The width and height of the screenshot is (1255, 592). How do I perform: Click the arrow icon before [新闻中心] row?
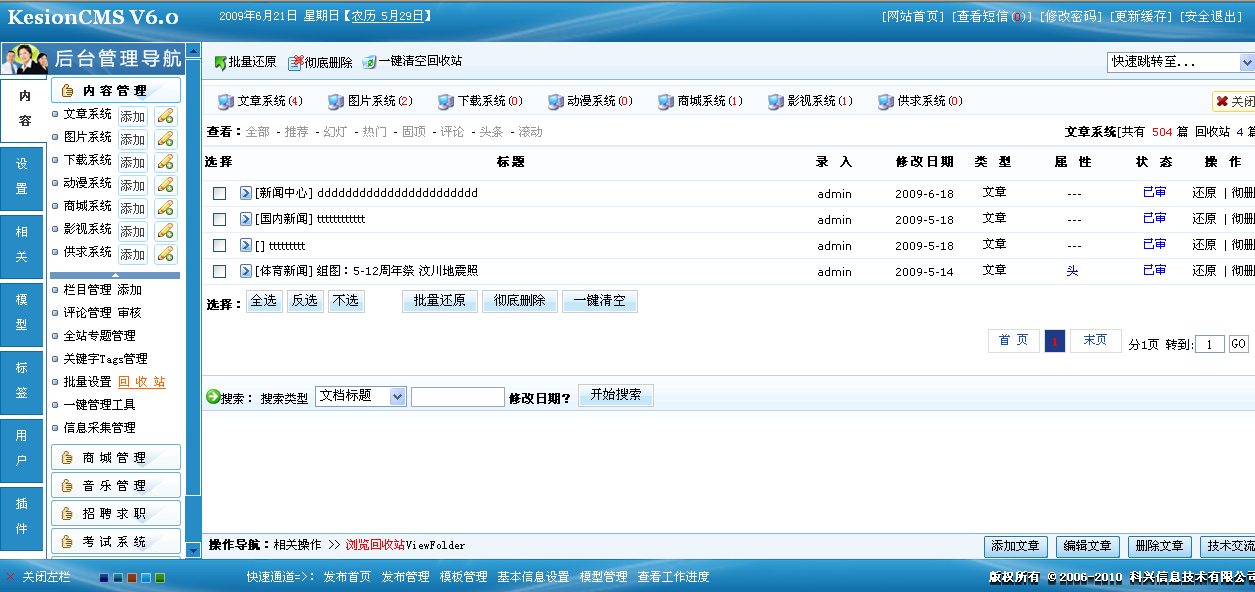(x=246, y=193)
